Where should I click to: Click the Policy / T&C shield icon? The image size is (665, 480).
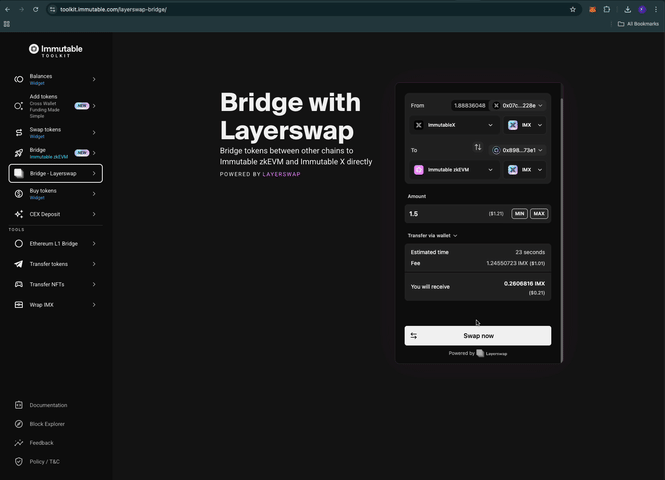pos(19,462)
